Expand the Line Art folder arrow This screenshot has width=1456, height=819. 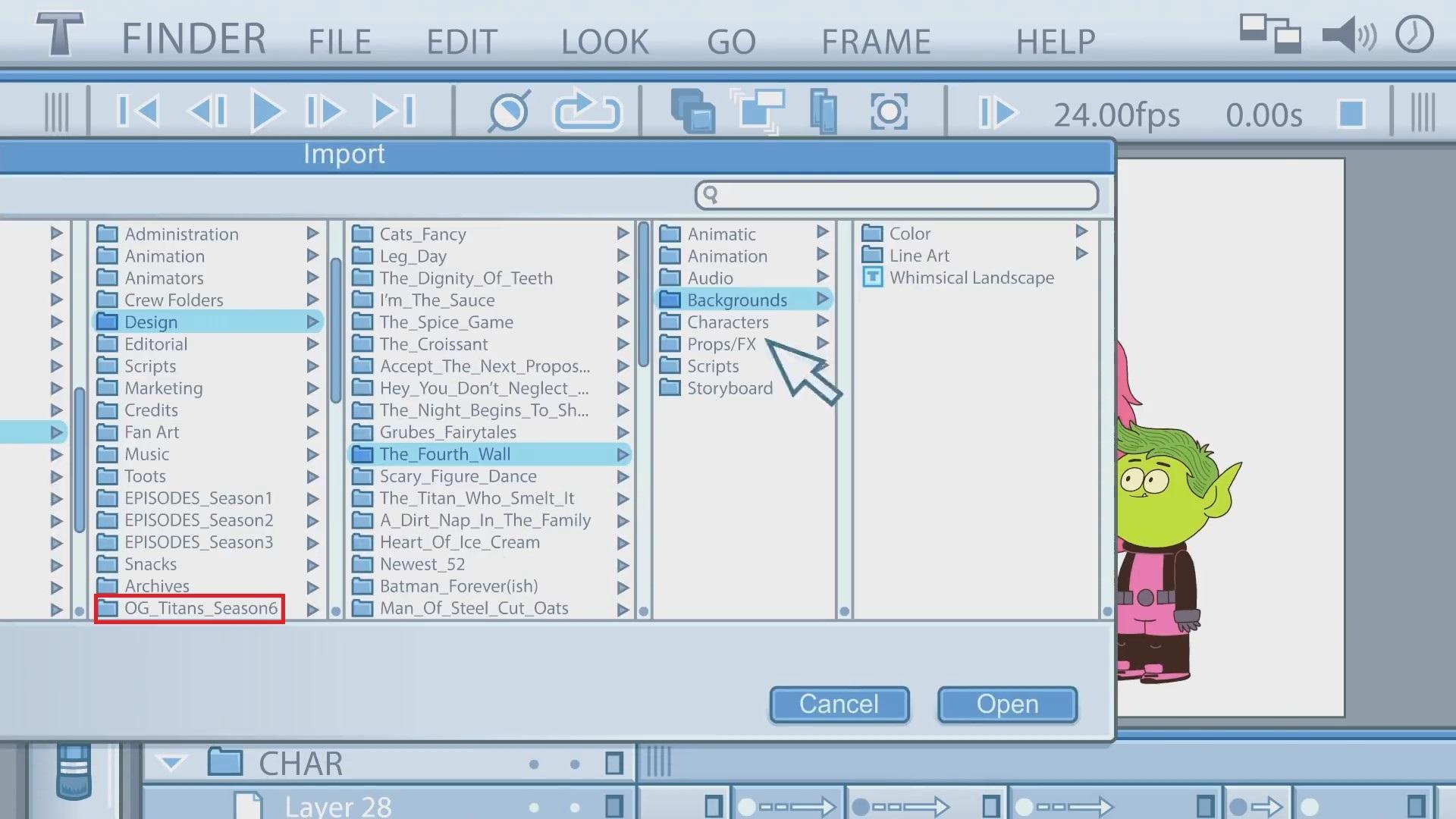click(1081, 253)
